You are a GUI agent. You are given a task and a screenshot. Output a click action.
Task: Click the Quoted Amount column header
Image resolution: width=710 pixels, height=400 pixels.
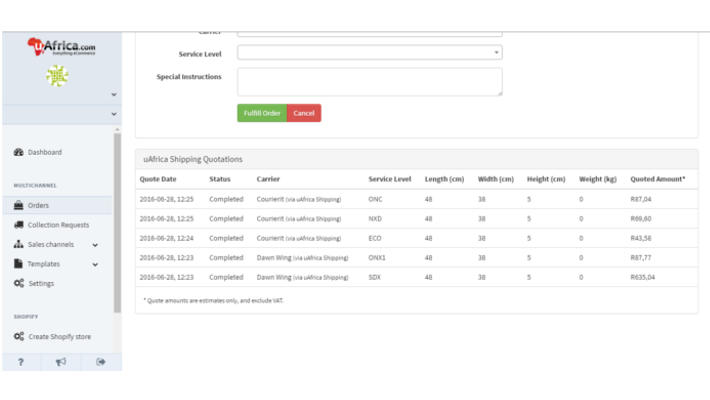pos(657,179)
